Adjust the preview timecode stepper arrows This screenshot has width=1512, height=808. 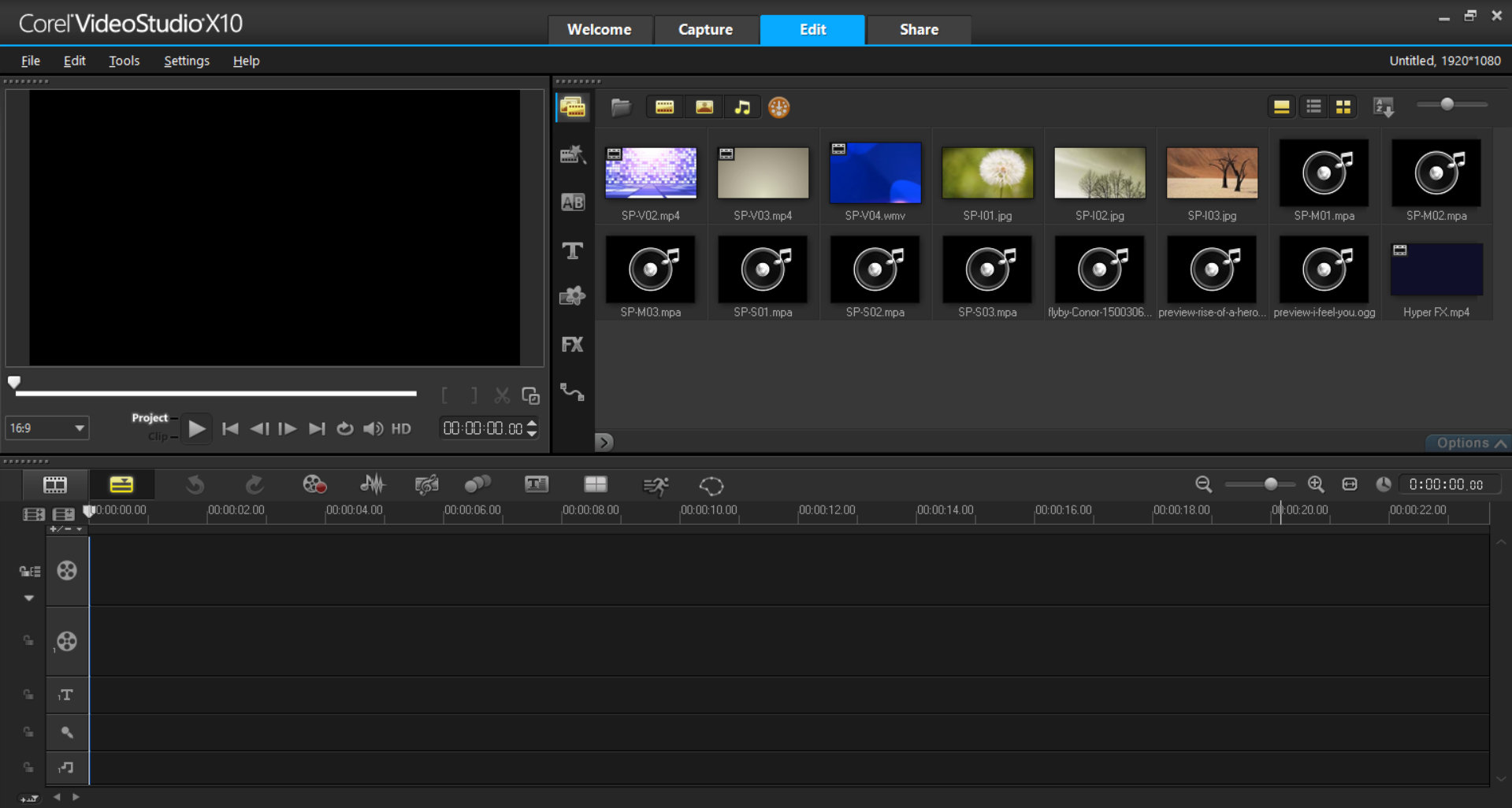(x=532, y=428)
